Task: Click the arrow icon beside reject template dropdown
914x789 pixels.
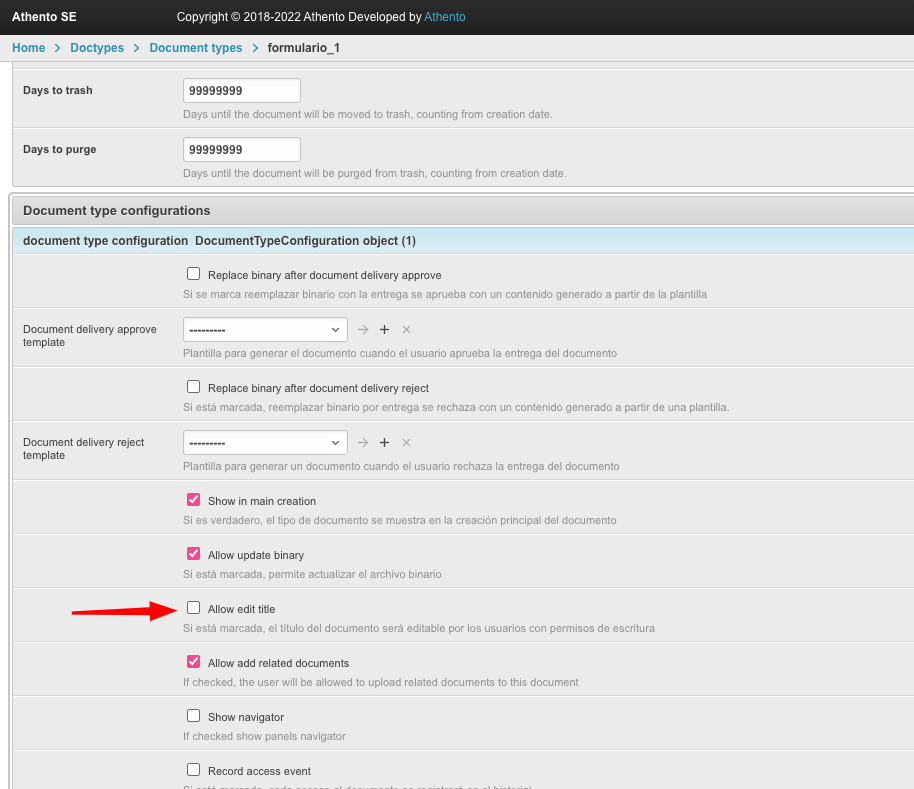Action: coord(363,443)
